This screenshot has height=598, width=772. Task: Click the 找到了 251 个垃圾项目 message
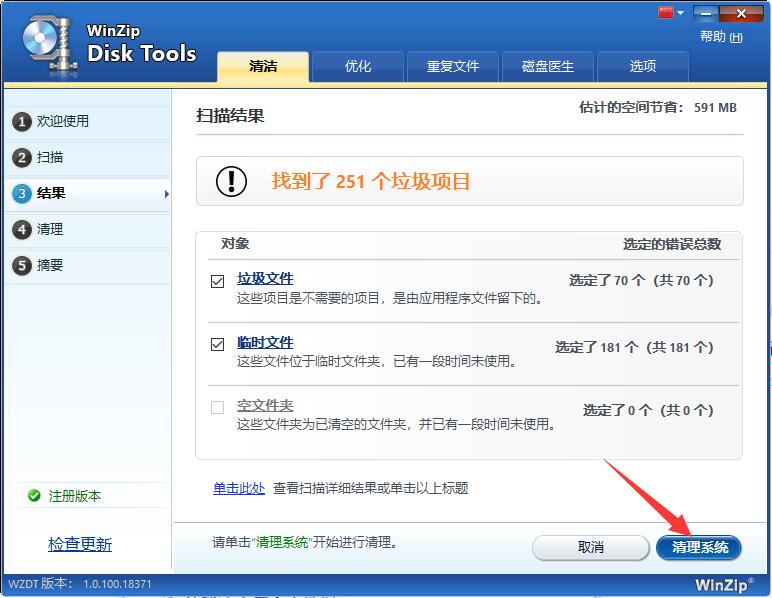tap(371, 181)
